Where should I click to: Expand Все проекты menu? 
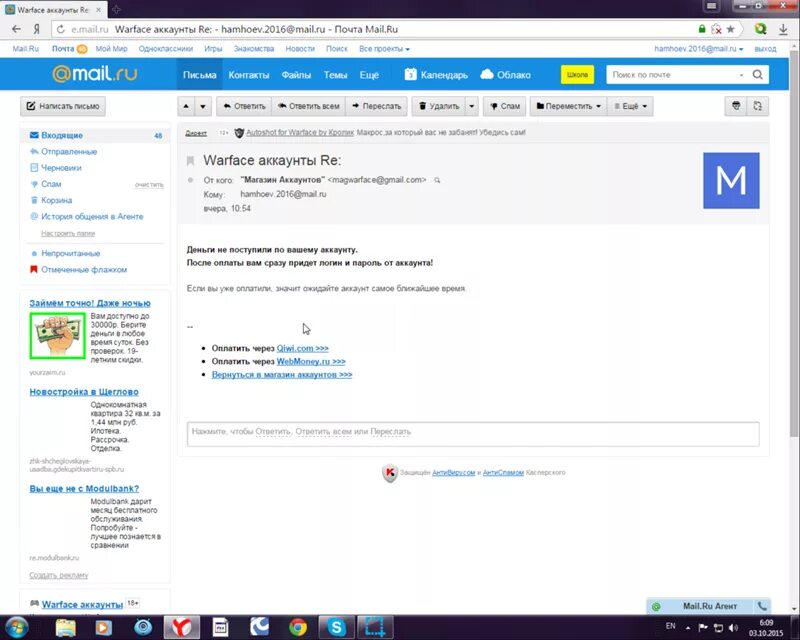(x=384, y=49)
